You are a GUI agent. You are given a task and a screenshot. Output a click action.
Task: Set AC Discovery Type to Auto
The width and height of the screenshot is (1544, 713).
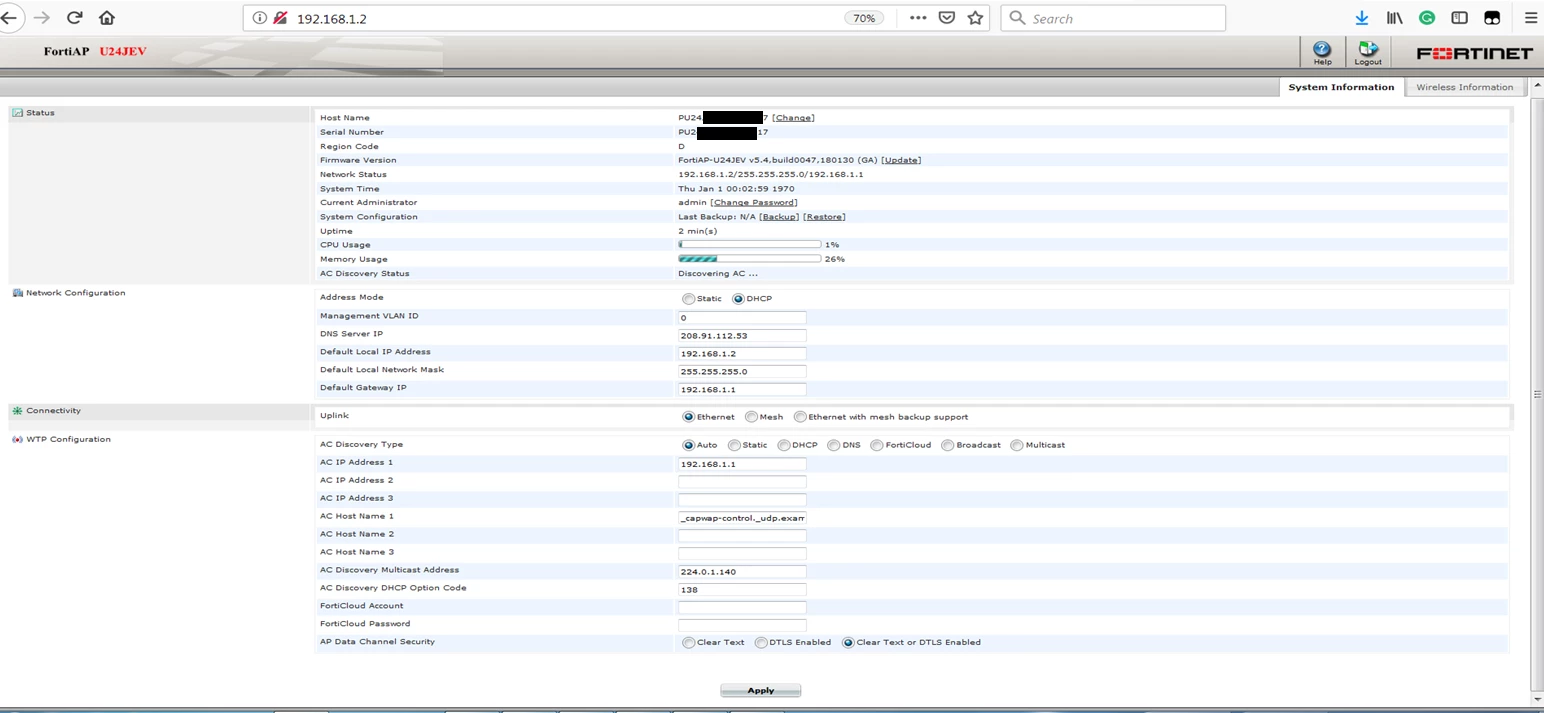click(688, 445)
